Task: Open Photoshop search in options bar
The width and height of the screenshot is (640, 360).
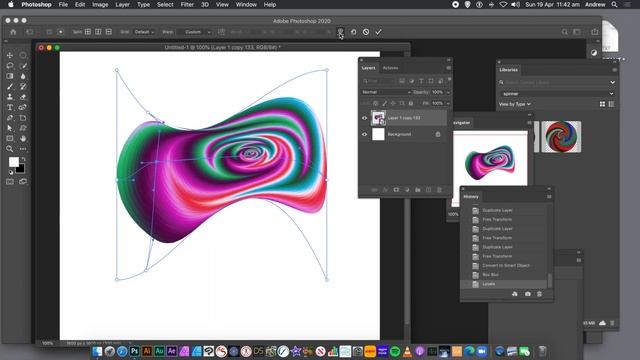Action: coord(564,32)
